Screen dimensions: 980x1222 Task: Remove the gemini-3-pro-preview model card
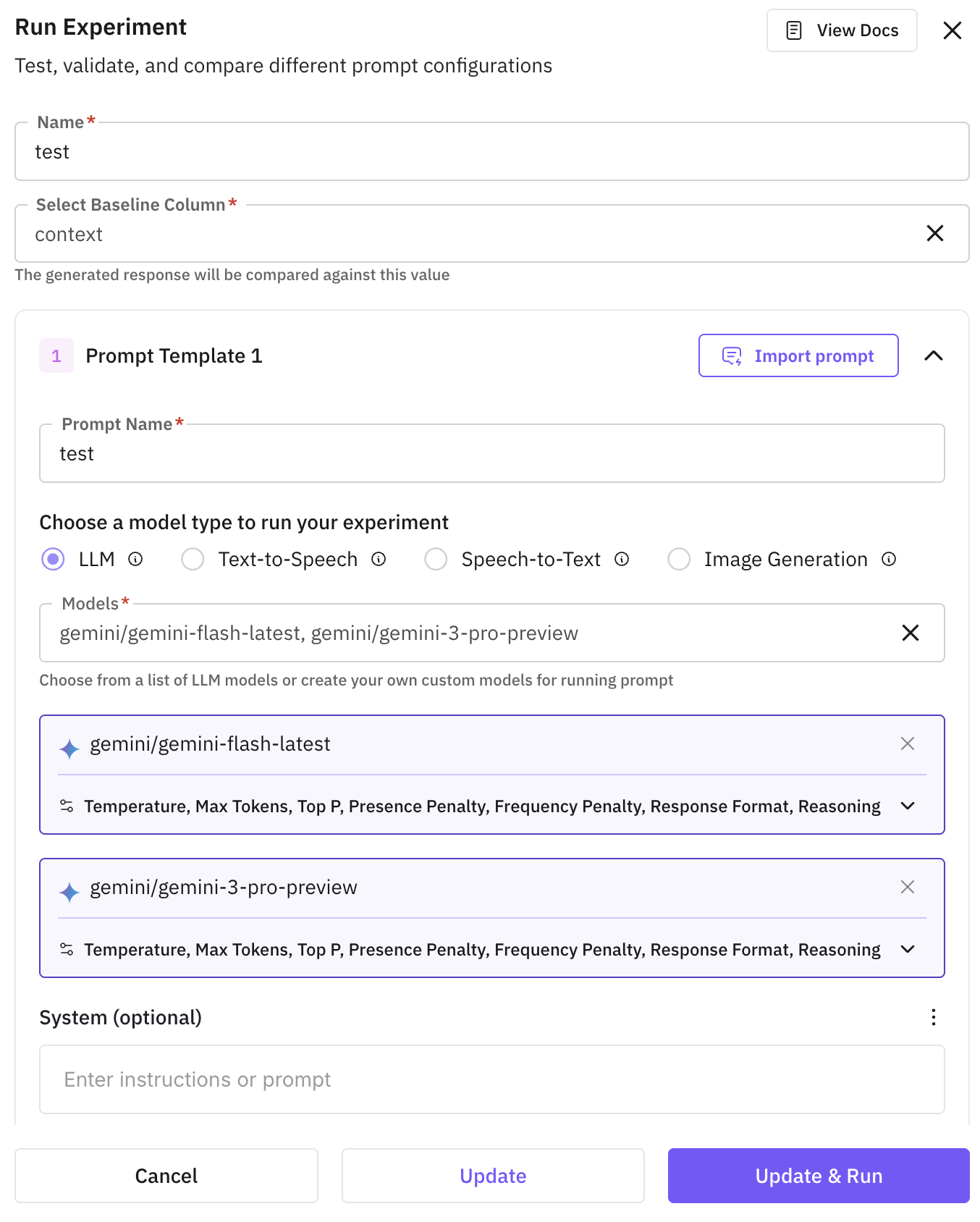click(908, 888)
